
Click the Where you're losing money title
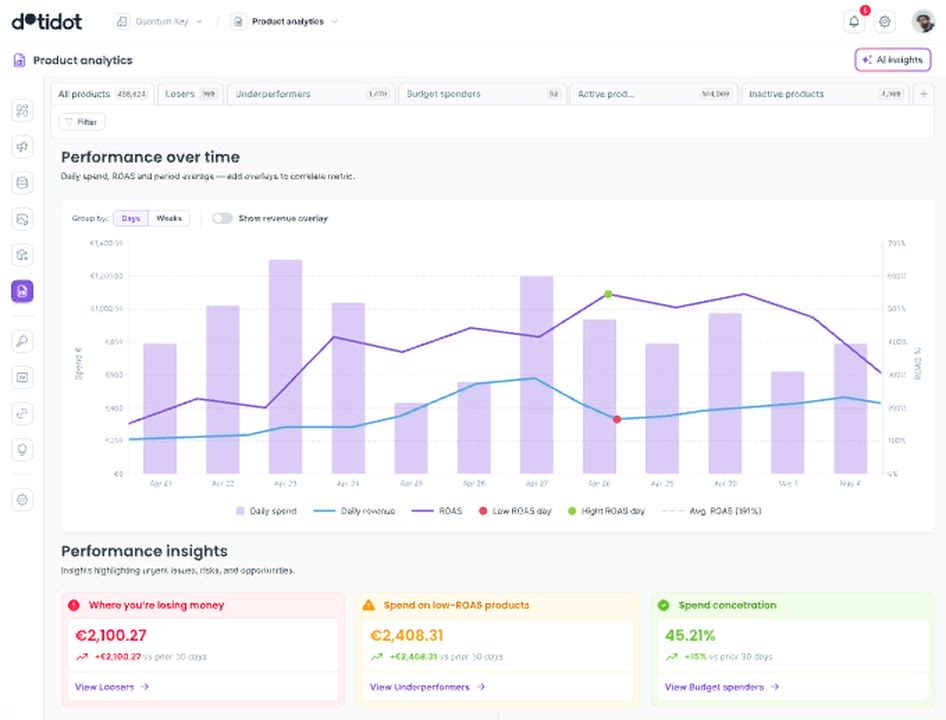pyautogui.click(x=156, y=605)
